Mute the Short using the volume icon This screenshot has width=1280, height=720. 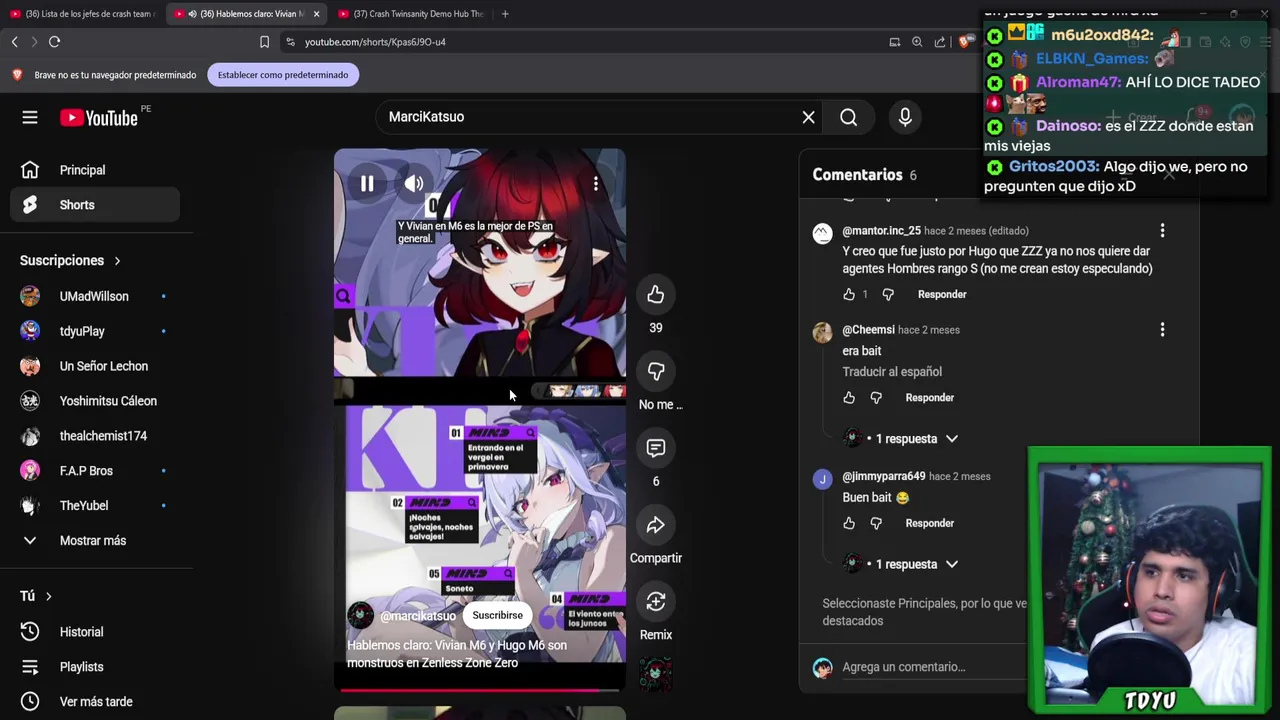414,184
